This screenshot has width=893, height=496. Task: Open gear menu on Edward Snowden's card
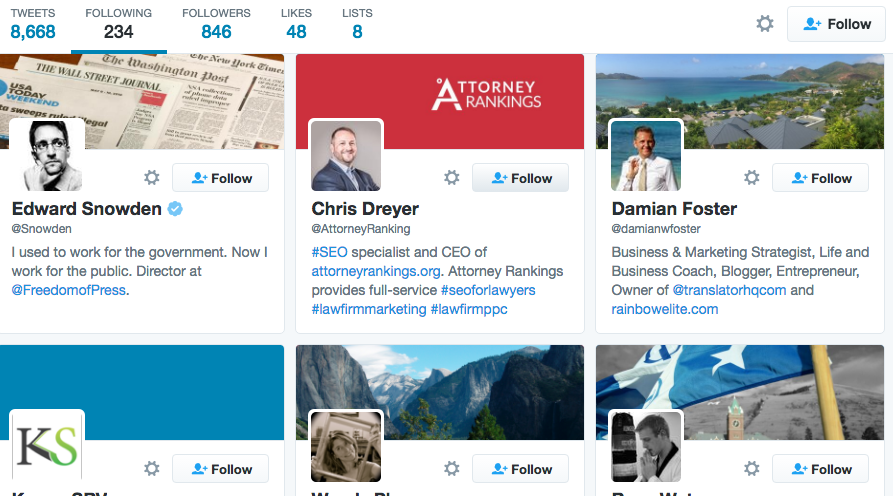pos(152,178)
